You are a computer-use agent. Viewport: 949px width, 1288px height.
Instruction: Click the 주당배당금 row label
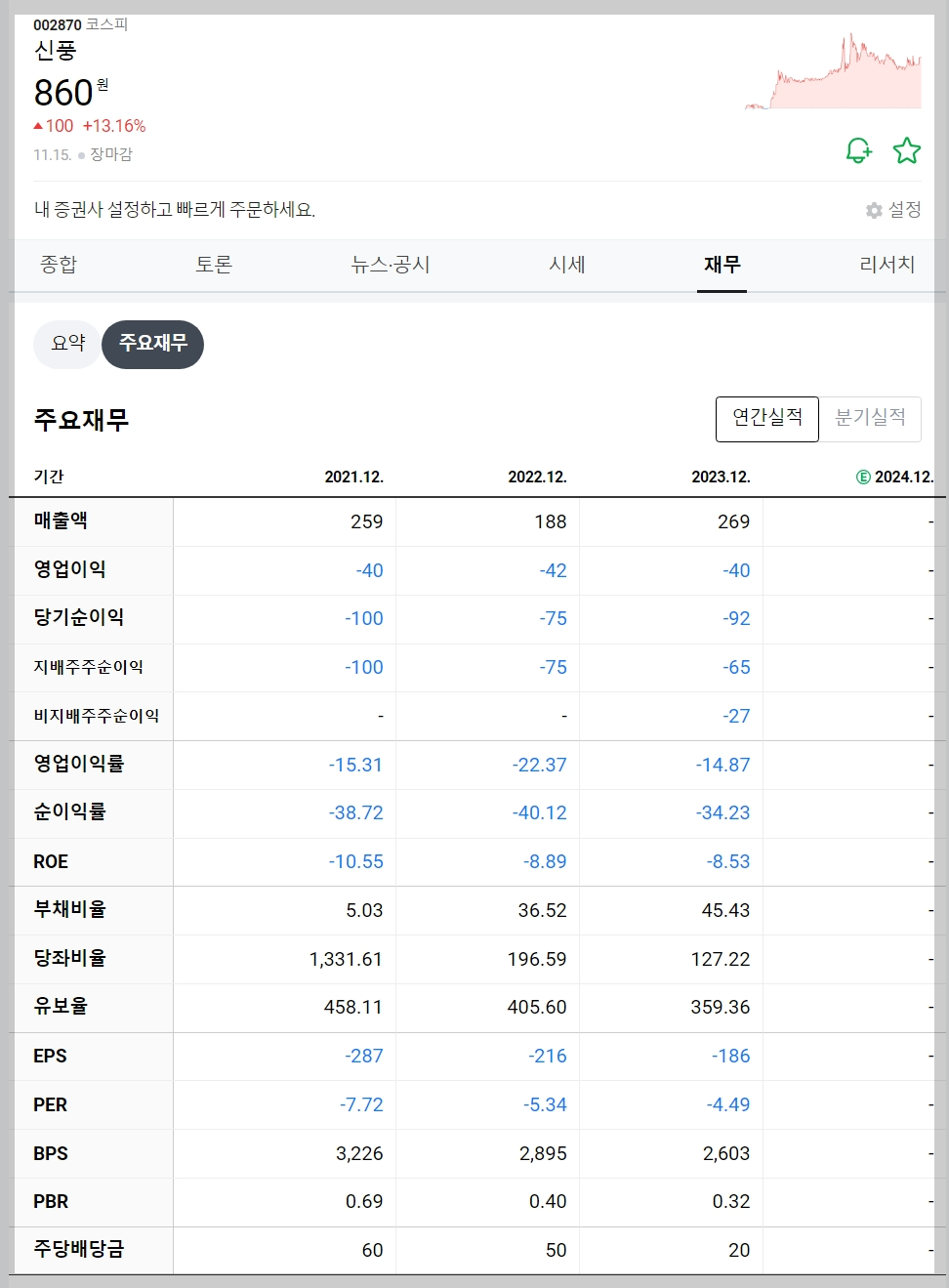[79, 1249]
